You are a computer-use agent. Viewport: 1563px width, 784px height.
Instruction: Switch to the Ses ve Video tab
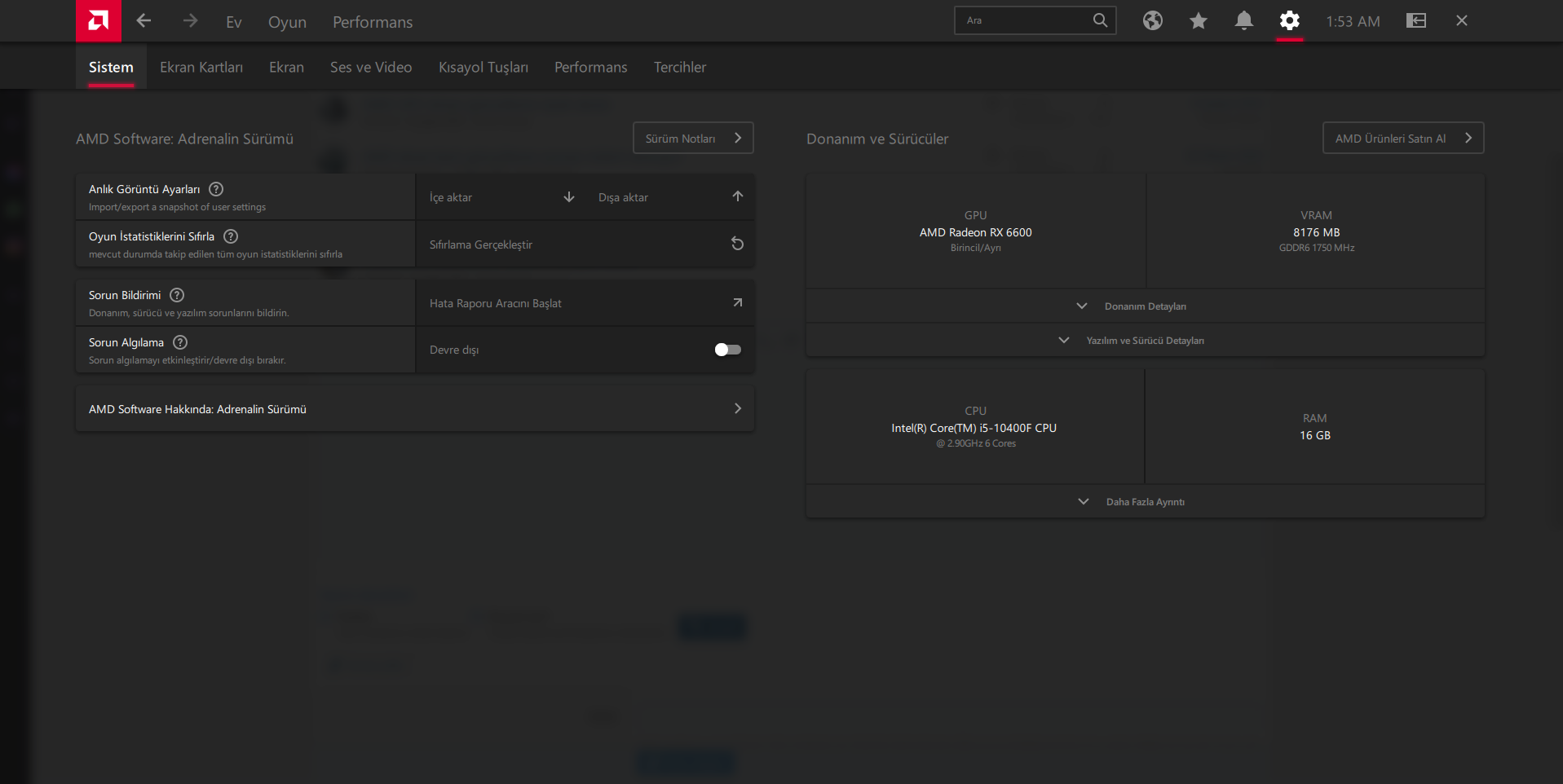(x=371, y=67)
